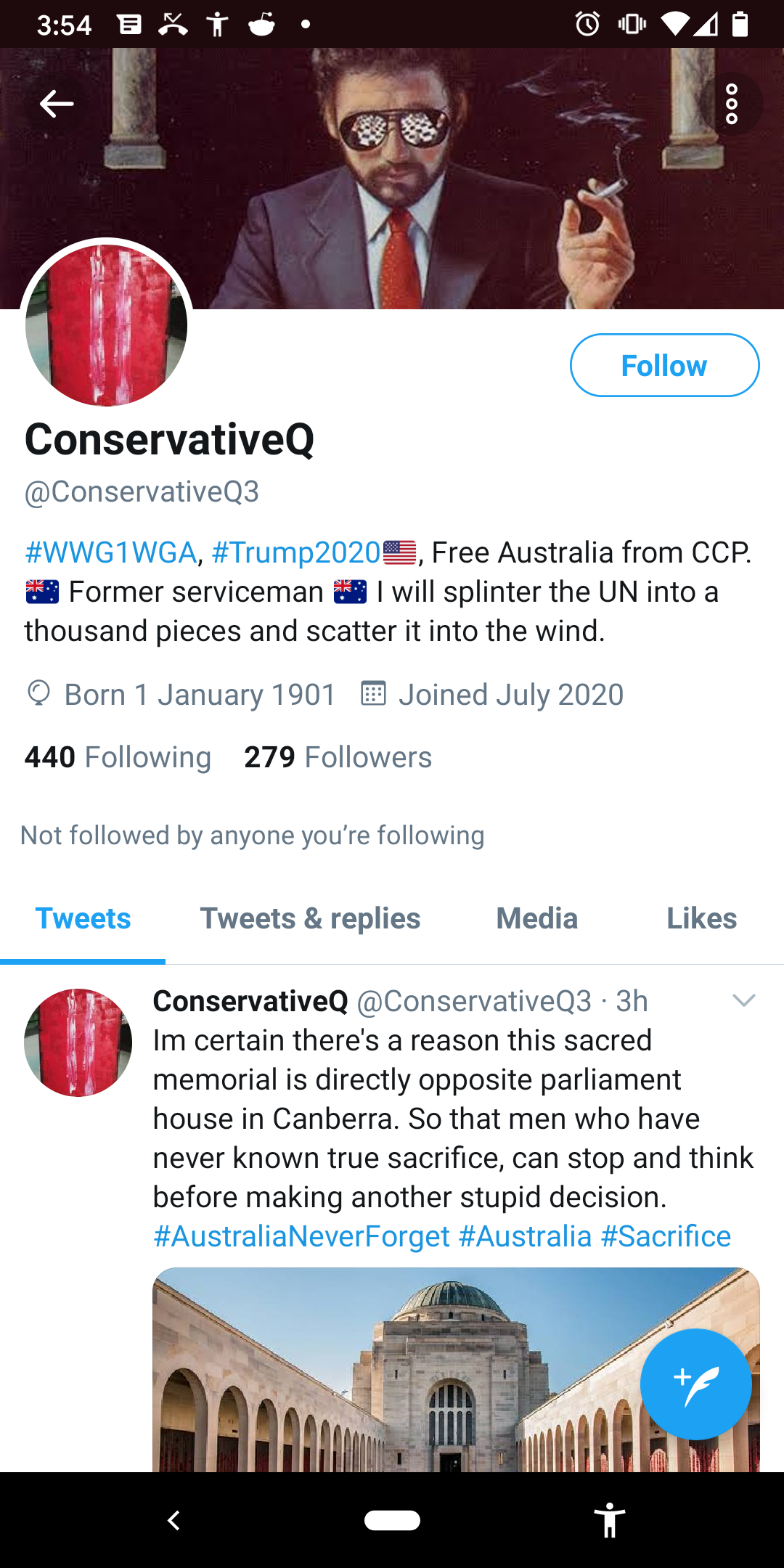Open the #WWG1WGA hashtag link

pyautogui.click(x=111, y=552)
